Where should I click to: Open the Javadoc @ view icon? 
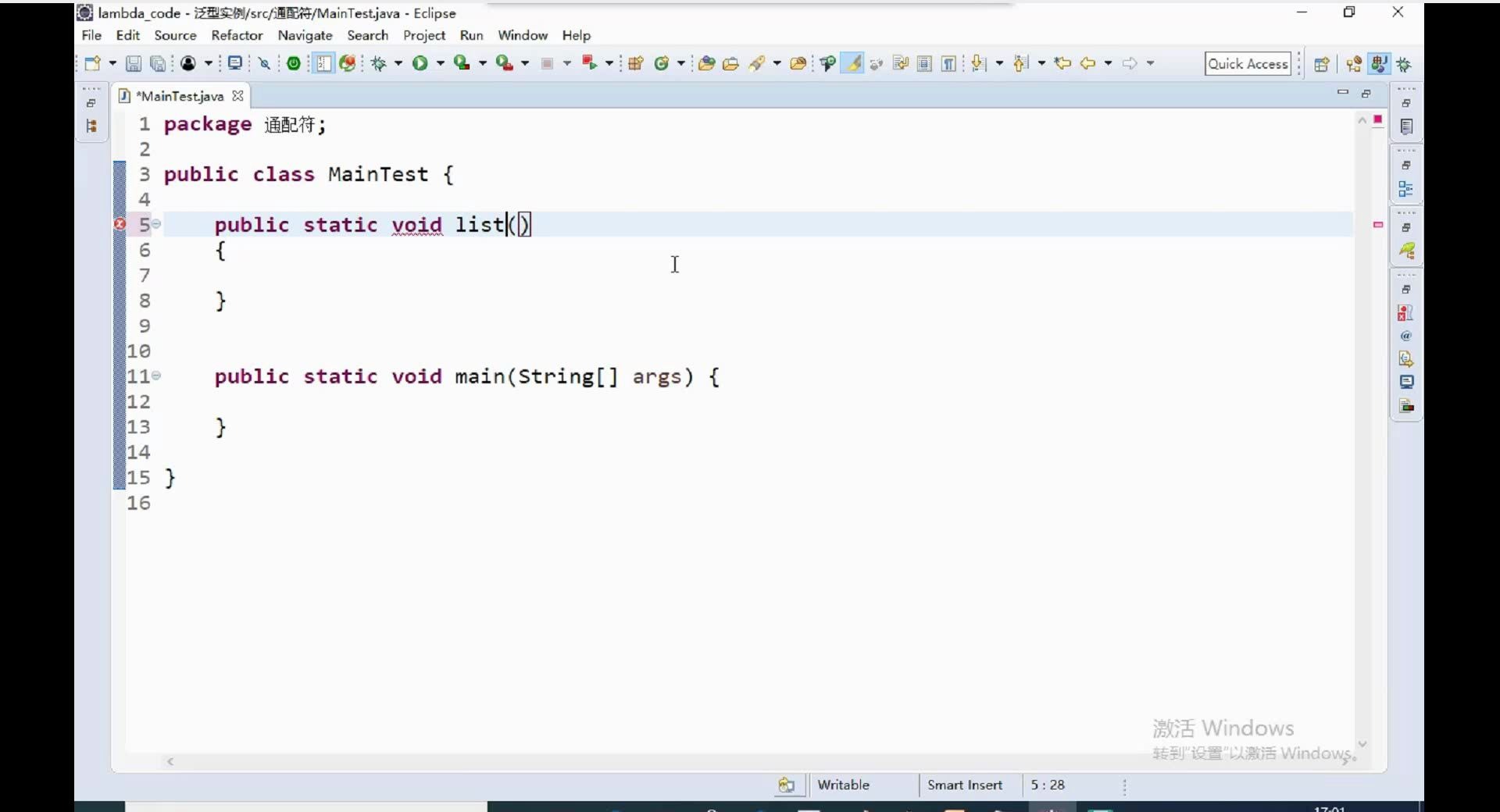click(1406, 336)
